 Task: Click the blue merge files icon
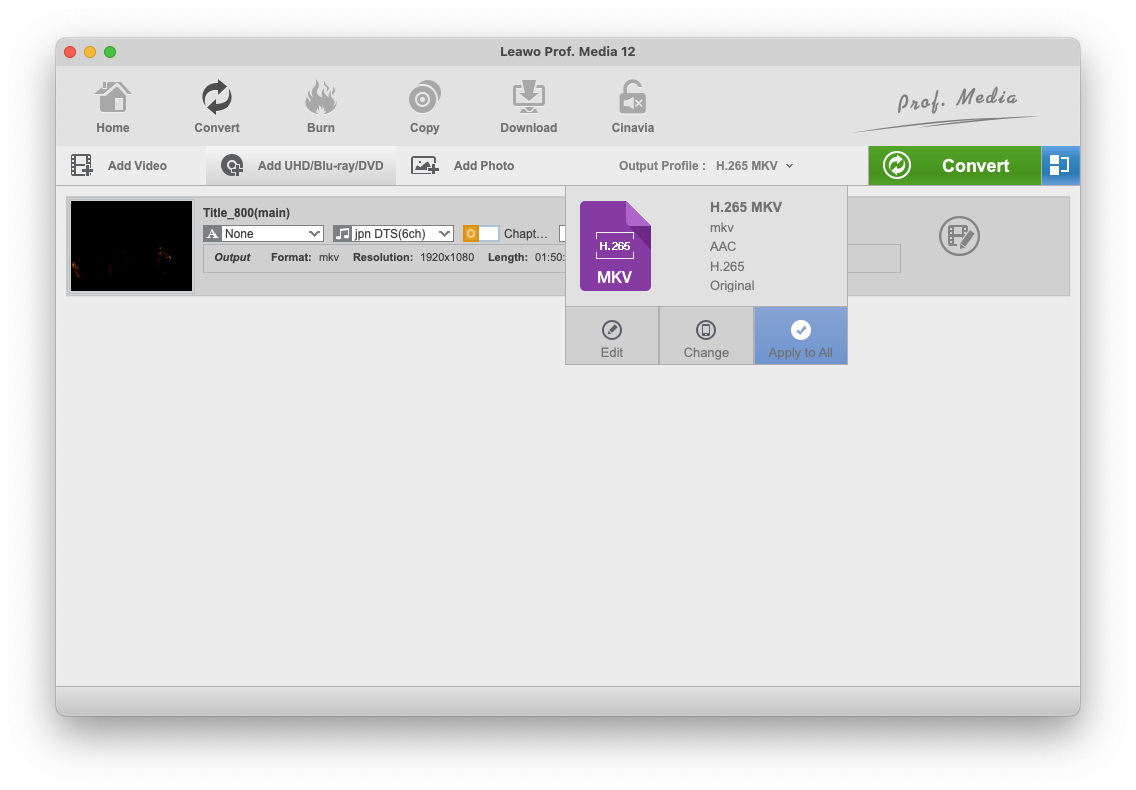(x=1060, y=166)
